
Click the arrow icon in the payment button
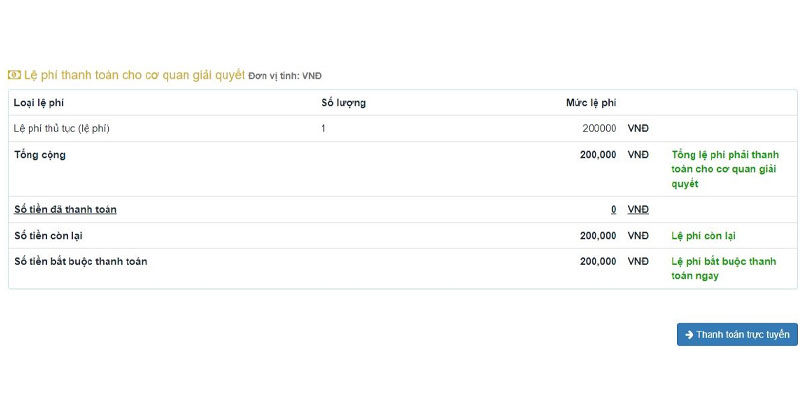pyautogui.click(x=689, y=335)
